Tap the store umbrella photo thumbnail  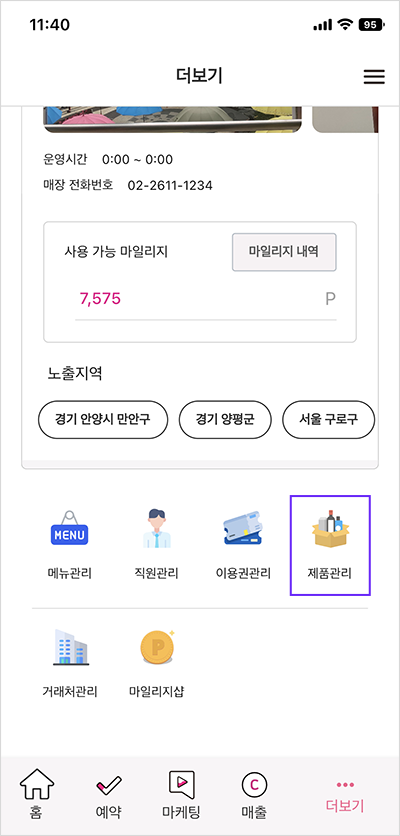173,119
